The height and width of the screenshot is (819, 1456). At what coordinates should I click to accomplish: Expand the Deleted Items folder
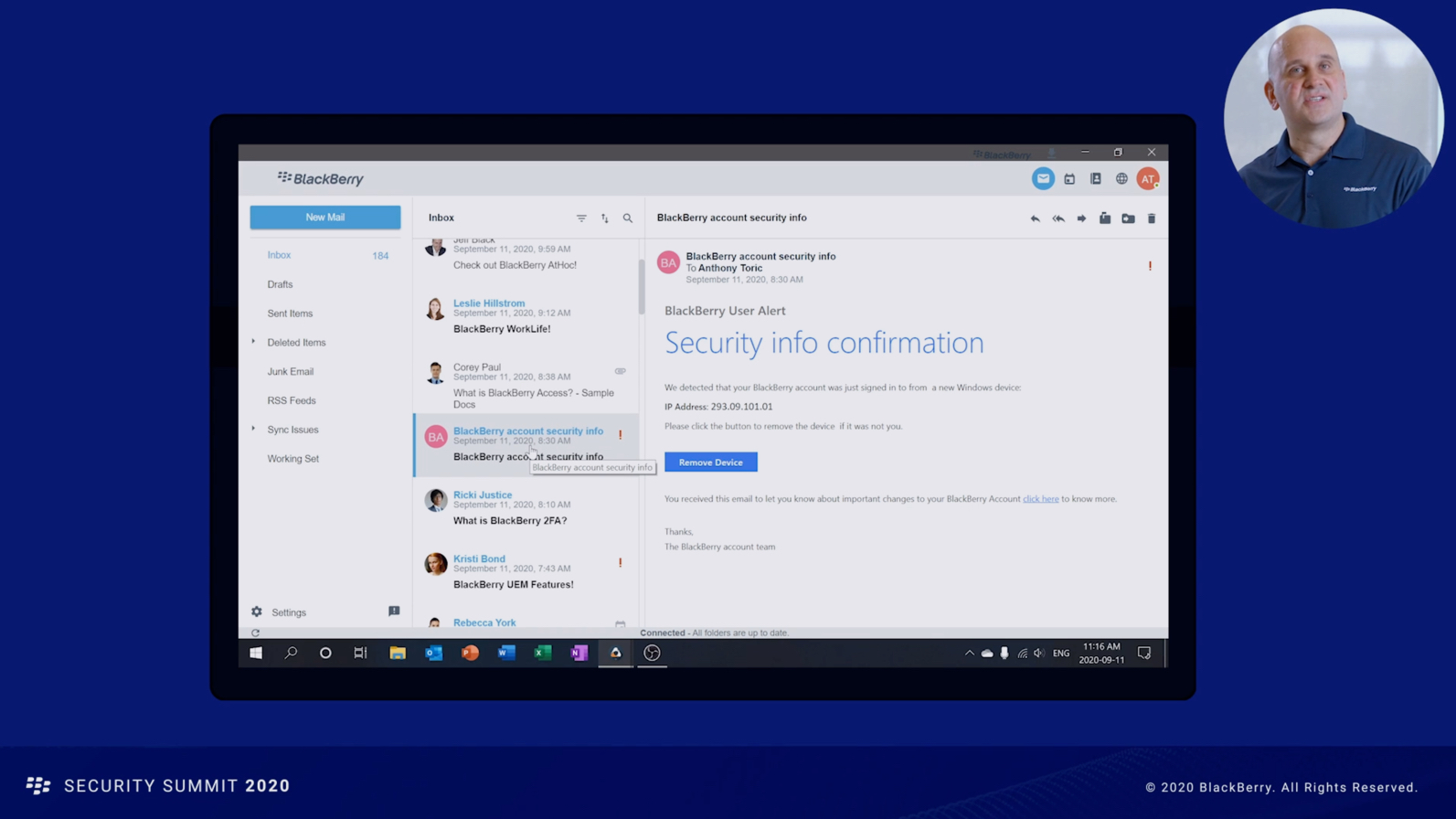pos(254,342)
